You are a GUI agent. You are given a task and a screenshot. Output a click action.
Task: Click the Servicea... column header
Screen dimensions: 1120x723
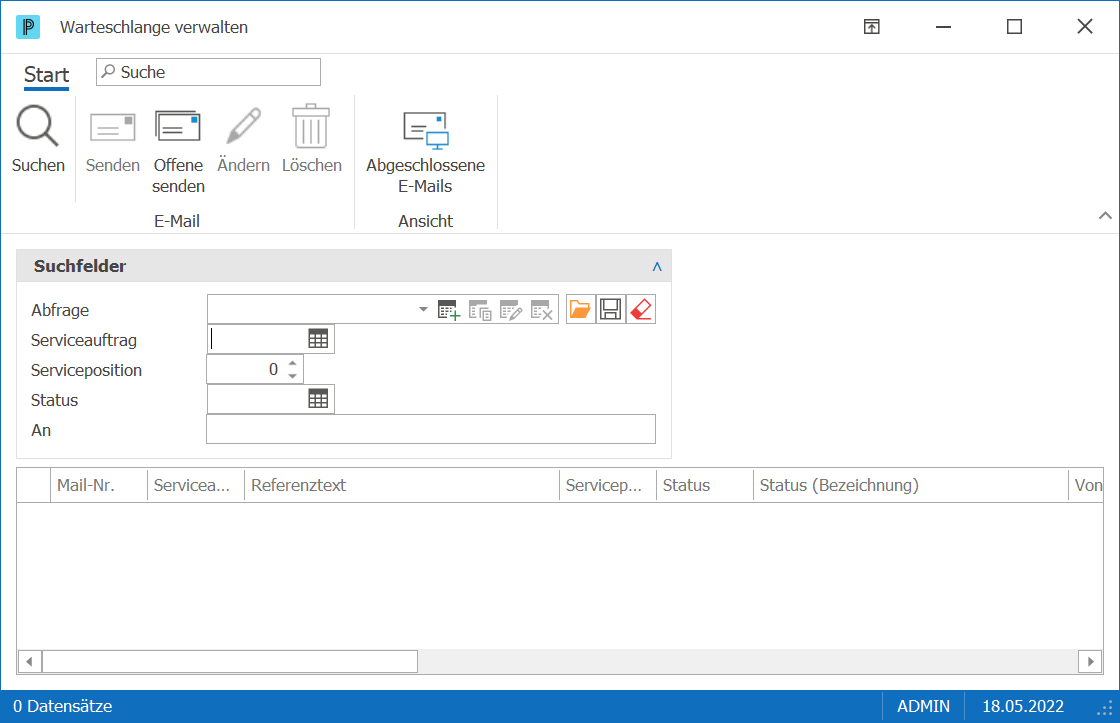[x=196, y=485]
